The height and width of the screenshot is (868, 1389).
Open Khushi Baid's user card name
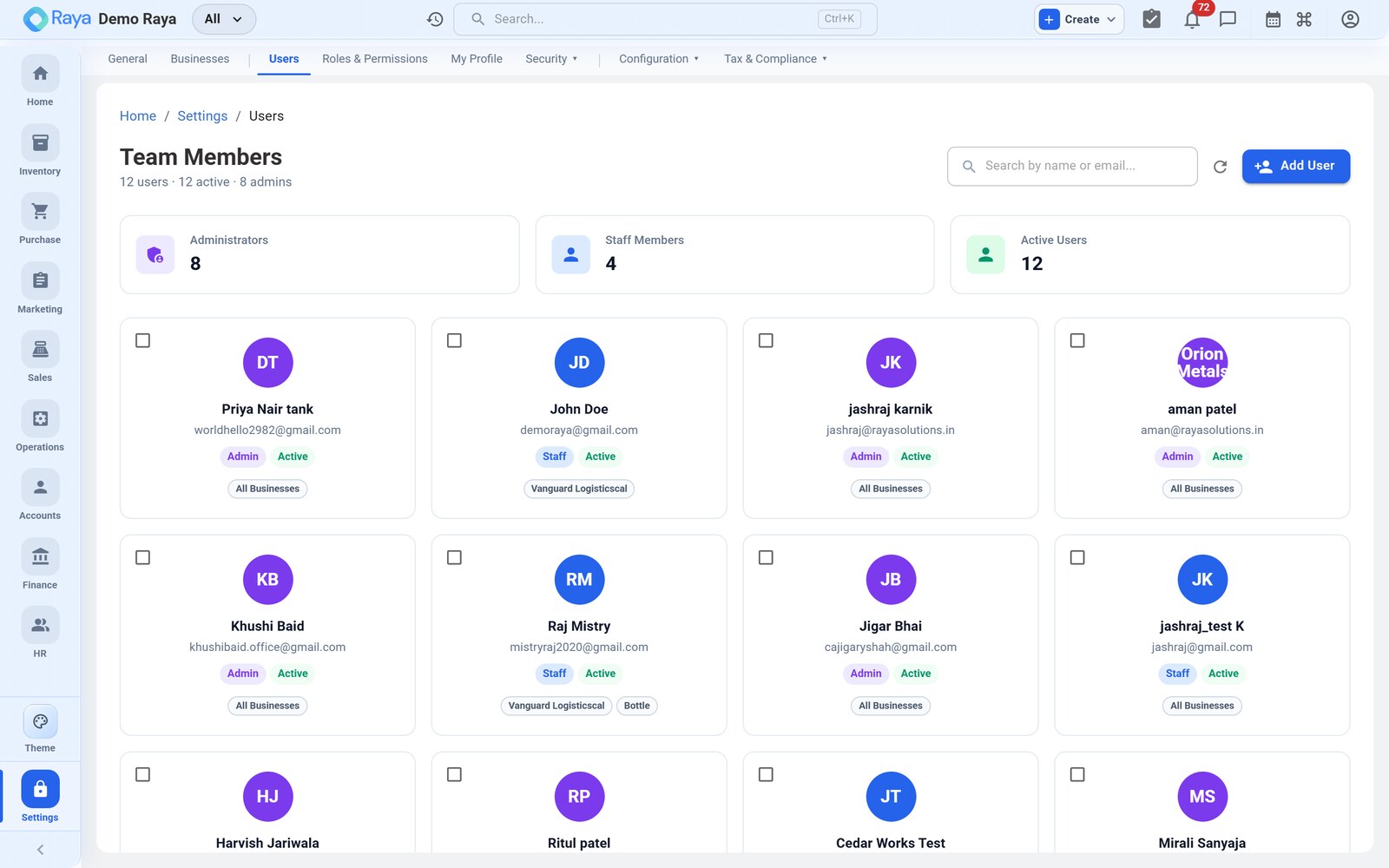(267, 627)
